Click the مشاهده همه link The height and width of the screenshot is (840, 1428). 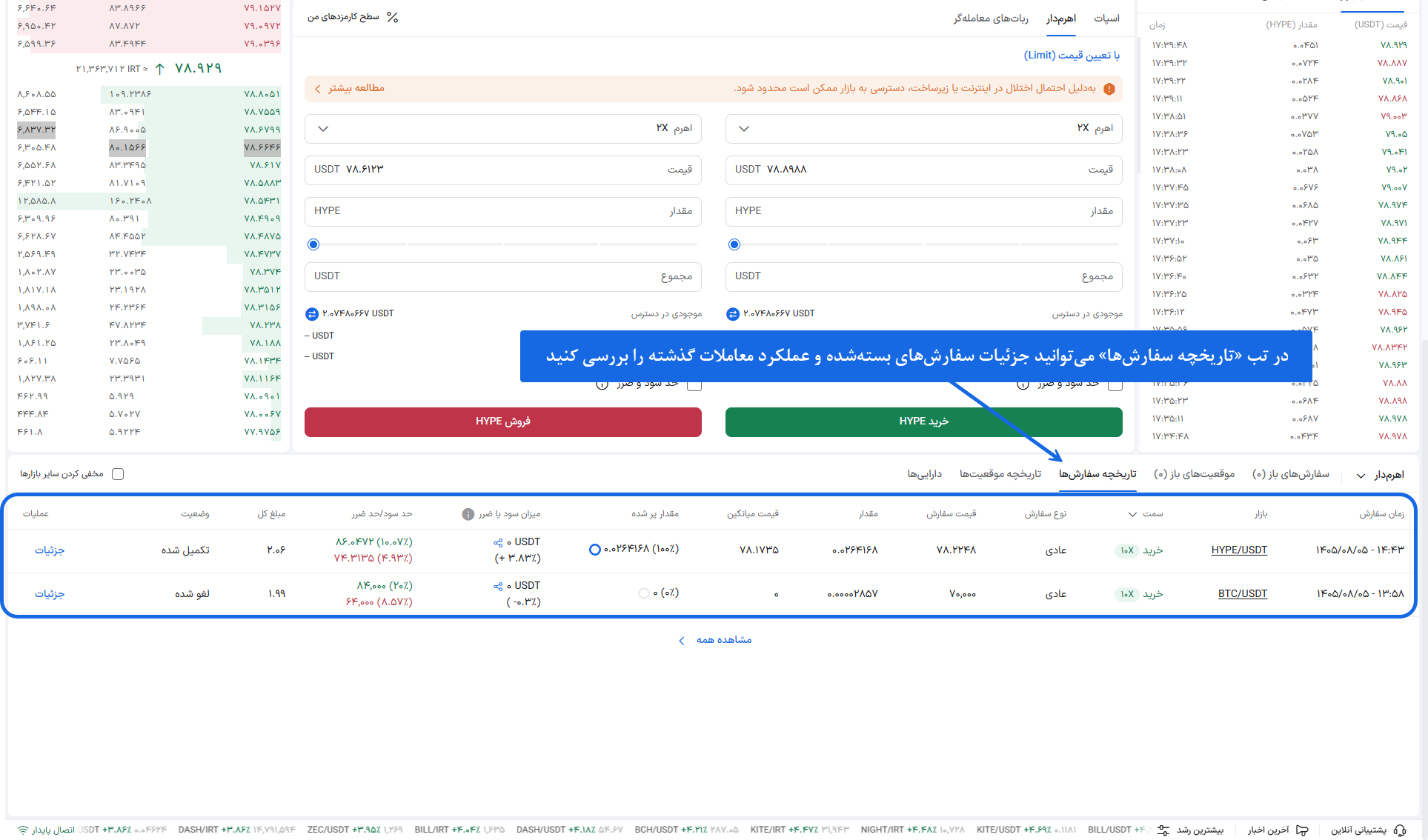click(x=716, y=640)
